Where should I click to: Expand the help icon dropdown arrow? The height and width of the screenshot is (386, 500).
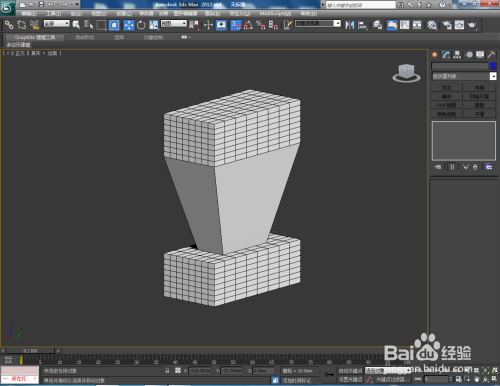point(450,5)
